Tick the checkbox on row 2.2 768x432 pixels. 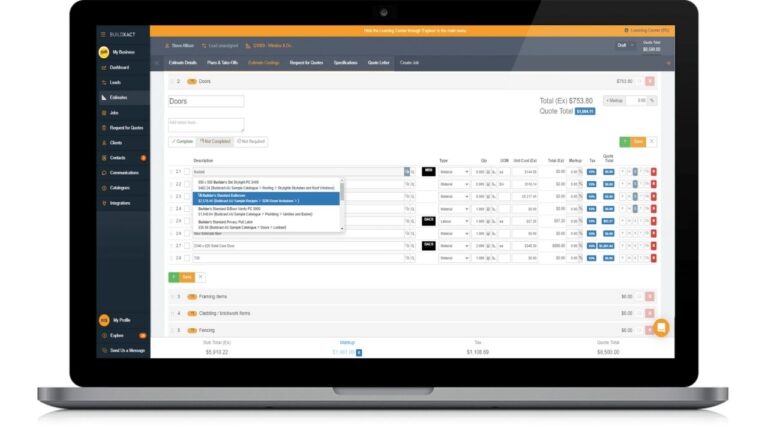click(187, 184)
